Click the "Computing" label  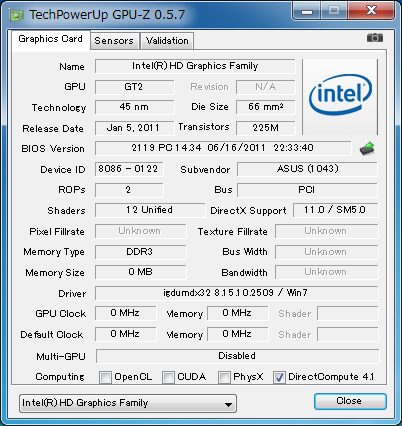click(x=60, y=377)
